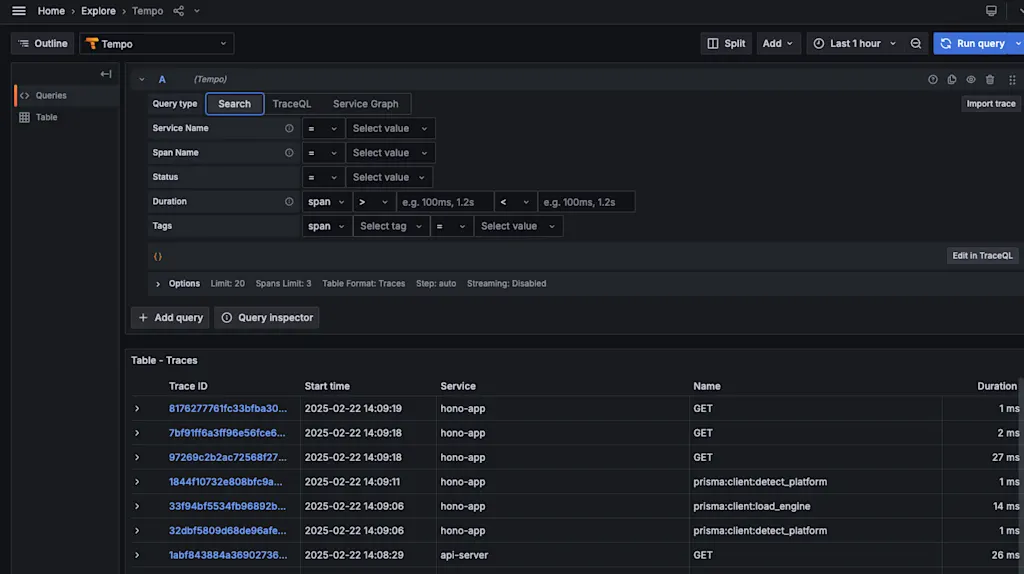The height and width of the screenshot is (574, 1024).
Task: Open Span Name operator dropdown
Action: [x=323, y=152]
